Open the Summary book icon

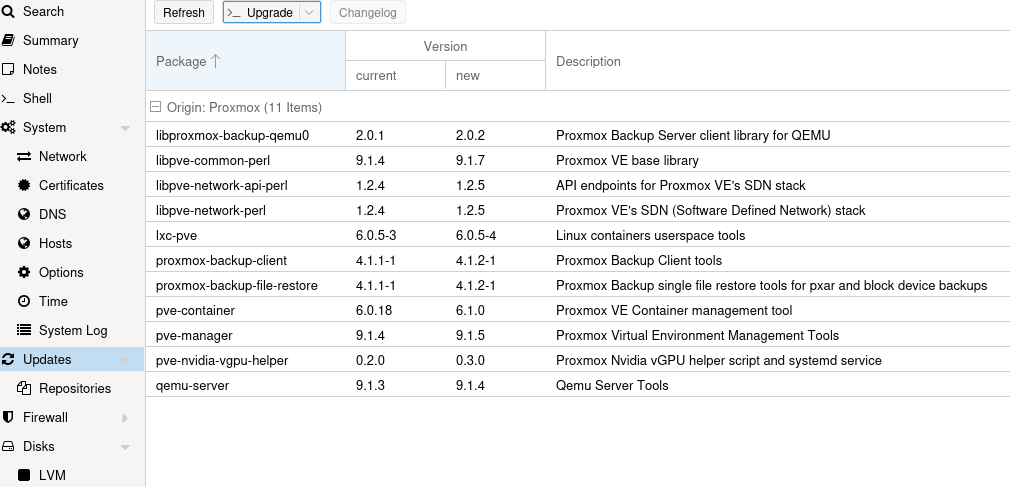pyautogui.click(x=8, y=41)
